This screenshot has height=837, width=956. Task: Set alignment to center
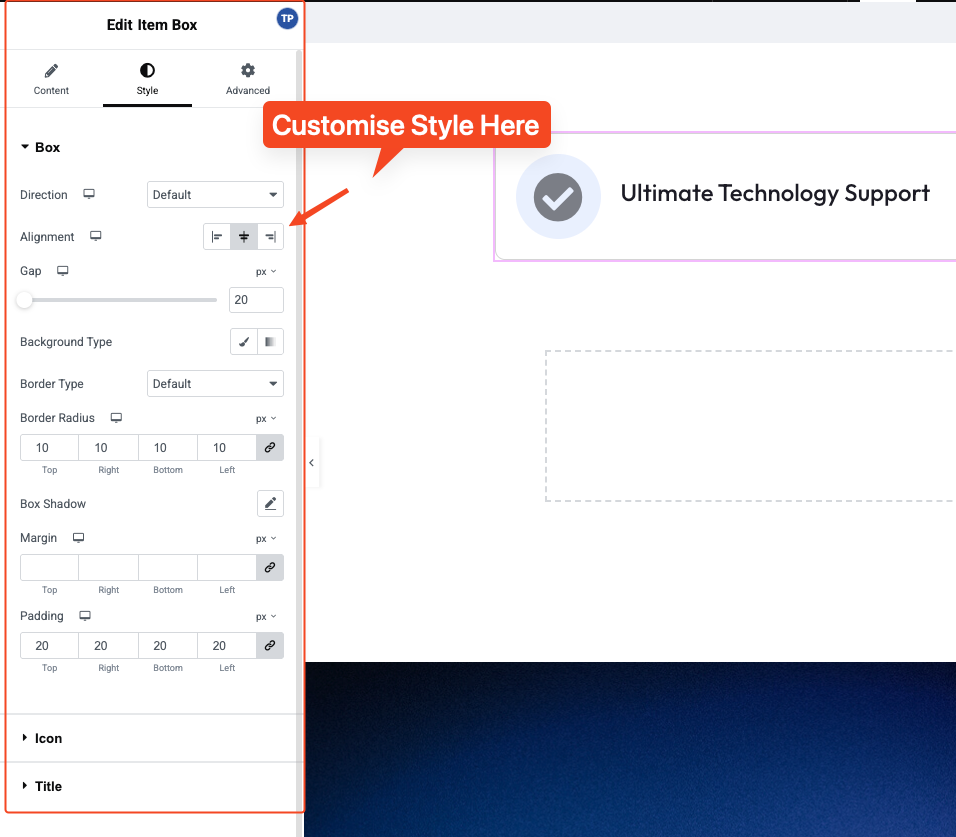click(x=244, y=237)
